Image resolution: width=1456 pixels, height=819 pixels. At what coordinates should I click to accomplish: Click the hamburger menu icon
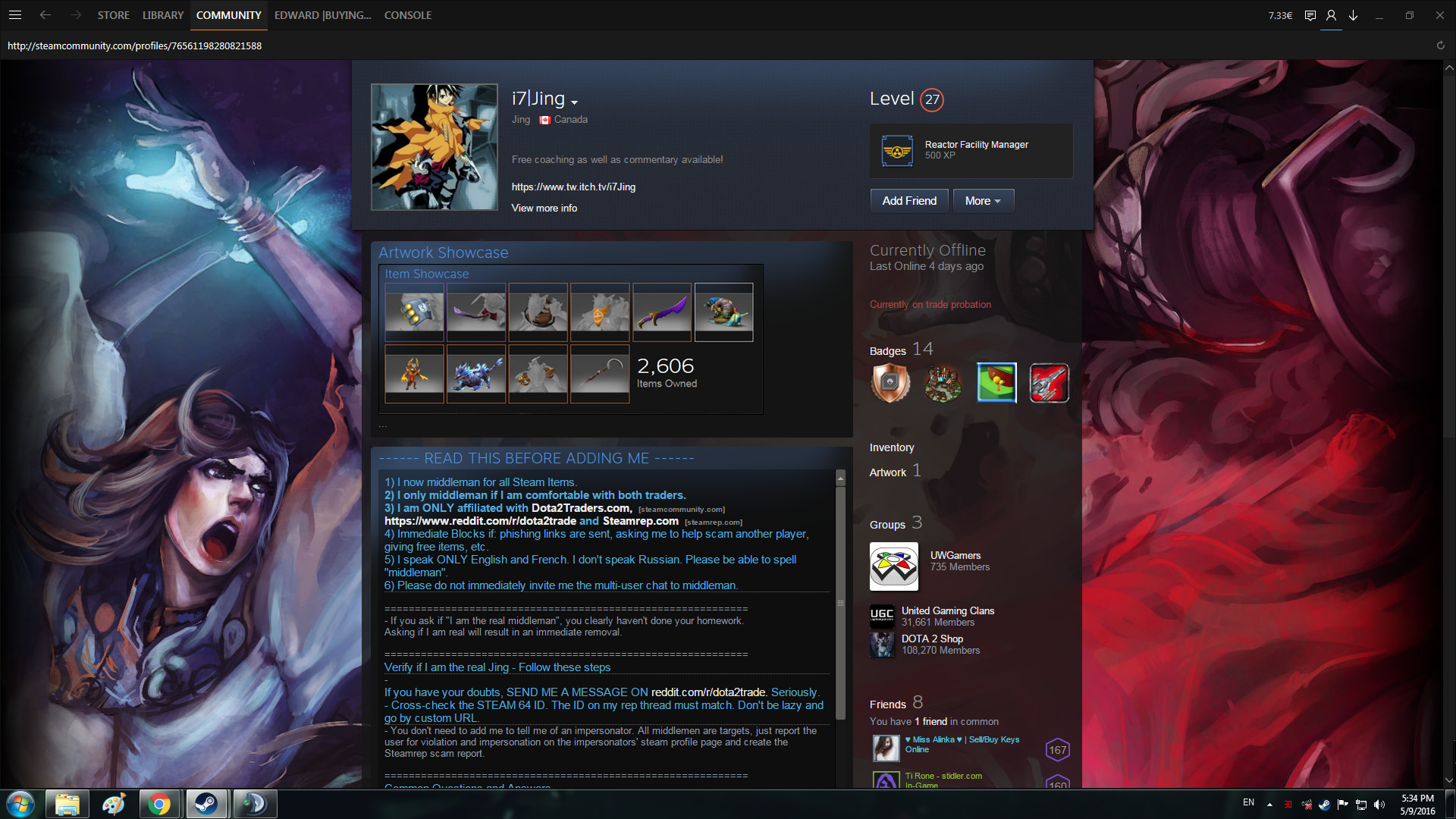pyautogui.click(x=15, y=14)
